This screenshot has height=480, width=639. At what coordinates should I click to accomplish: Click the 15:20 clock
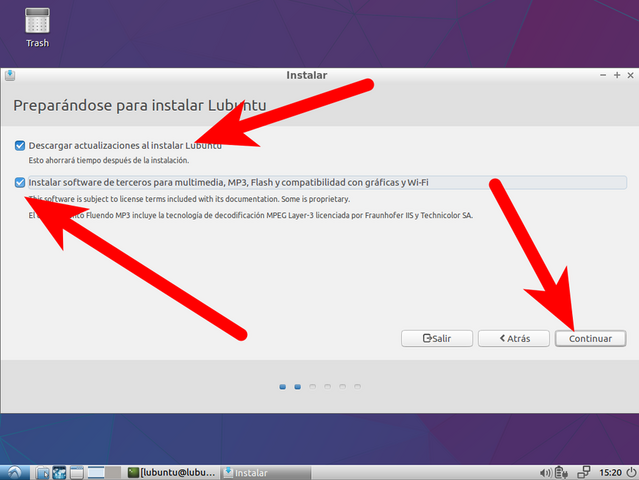(610, 473)
